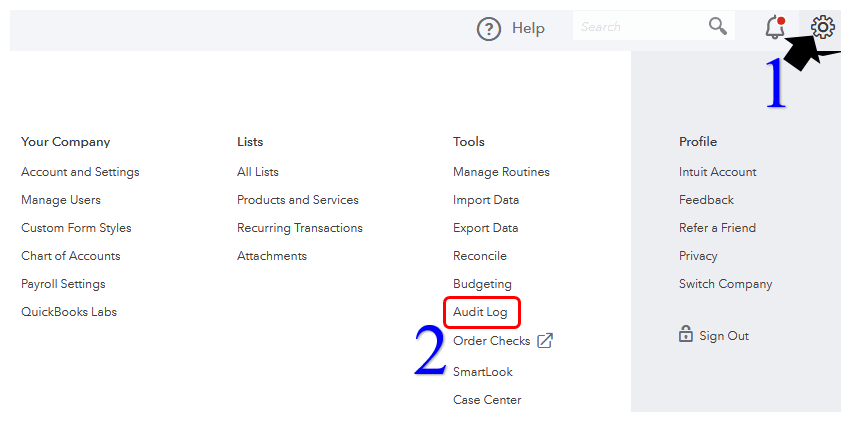Viewport: 852px width, 422px height.
Task: Click the Sign Out lock icon
Action: click(686, 335)
